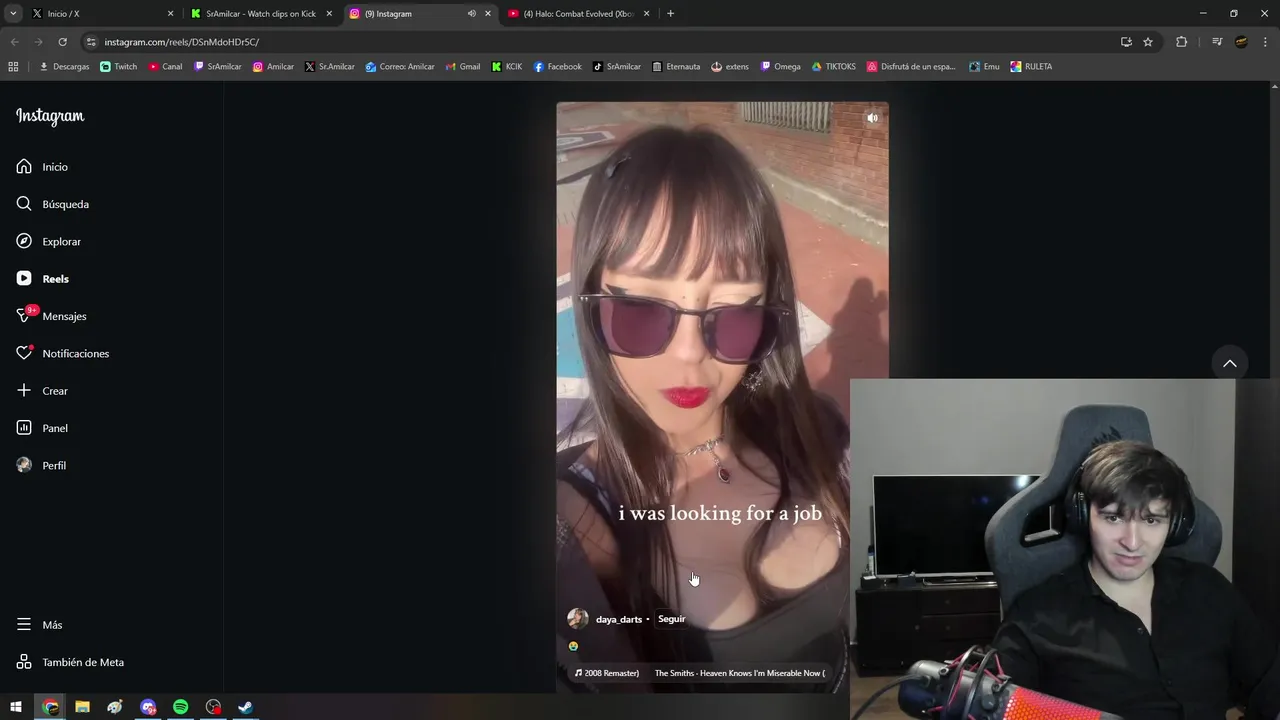Image resolution: width=1280 pixels, height=720 pixels.
Task: Open Discord from taskbar
Action: pos(148,707)
